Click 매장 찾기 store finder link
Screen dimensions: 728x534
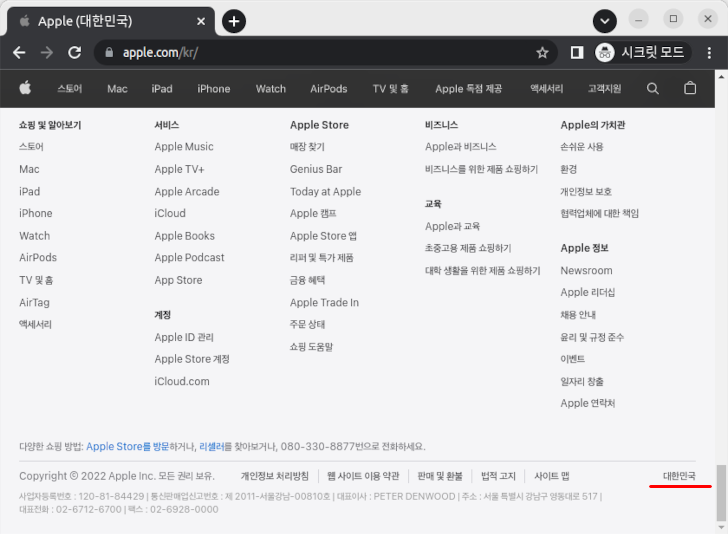[x=307, y=147]
